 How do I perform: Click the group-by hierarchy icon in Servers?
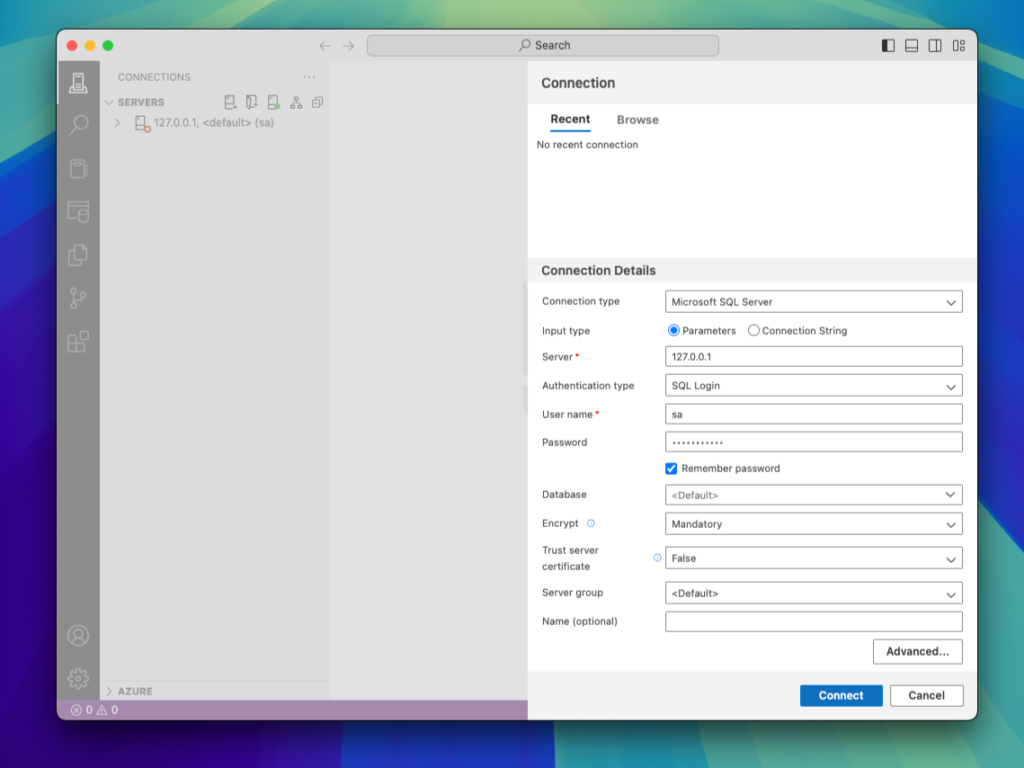(x=296, y=103)
